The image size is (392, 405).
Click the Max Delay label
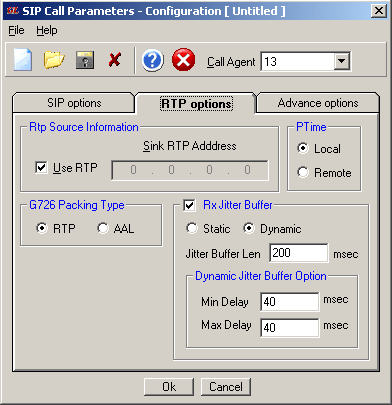pyautogui.click(x=226, y=325)
